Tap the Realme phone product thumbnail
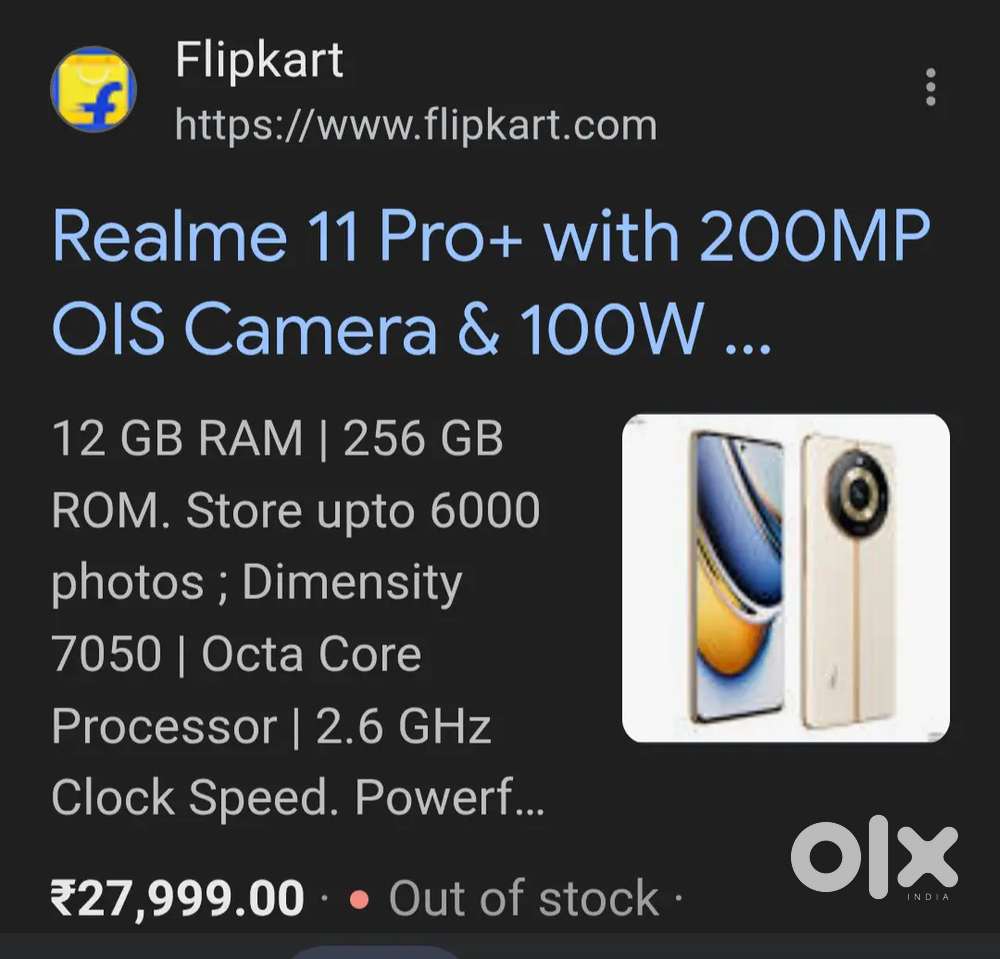Image resolution: width=1000 pixels, height=959 pixels. tap(786, 578)
